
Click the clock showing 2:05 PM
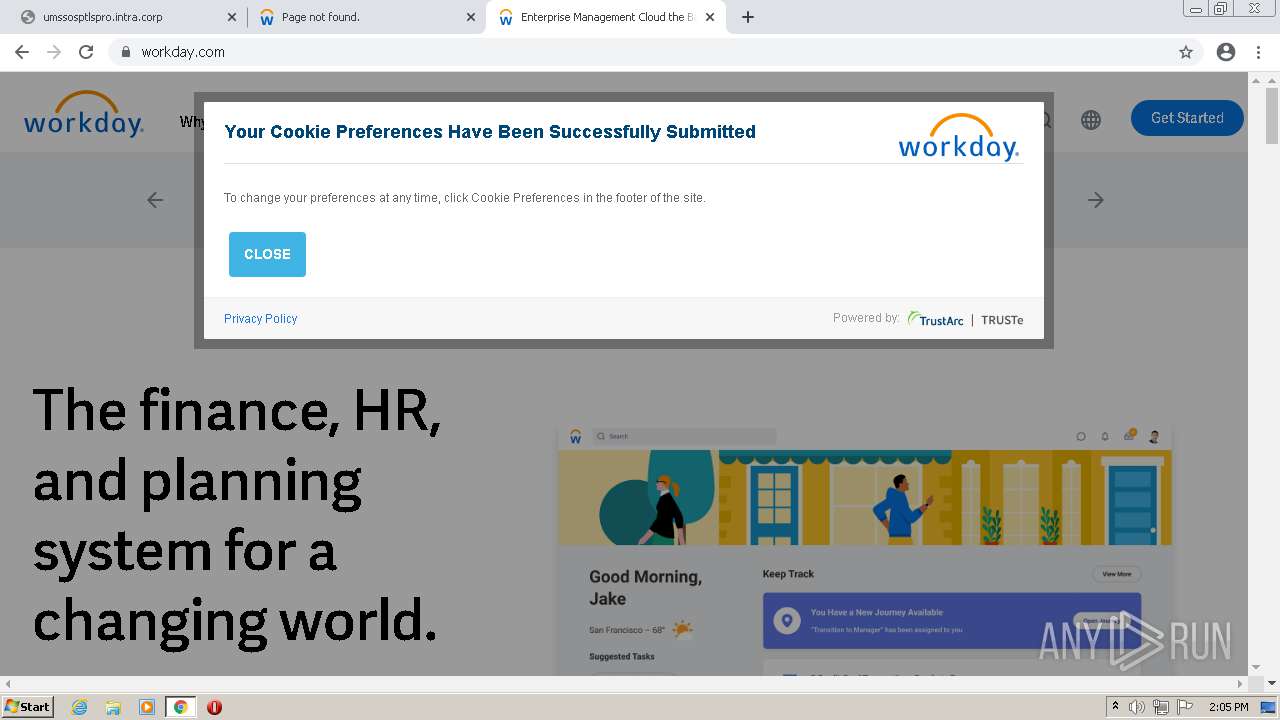pyautogui.click(x=1228, y=707)
